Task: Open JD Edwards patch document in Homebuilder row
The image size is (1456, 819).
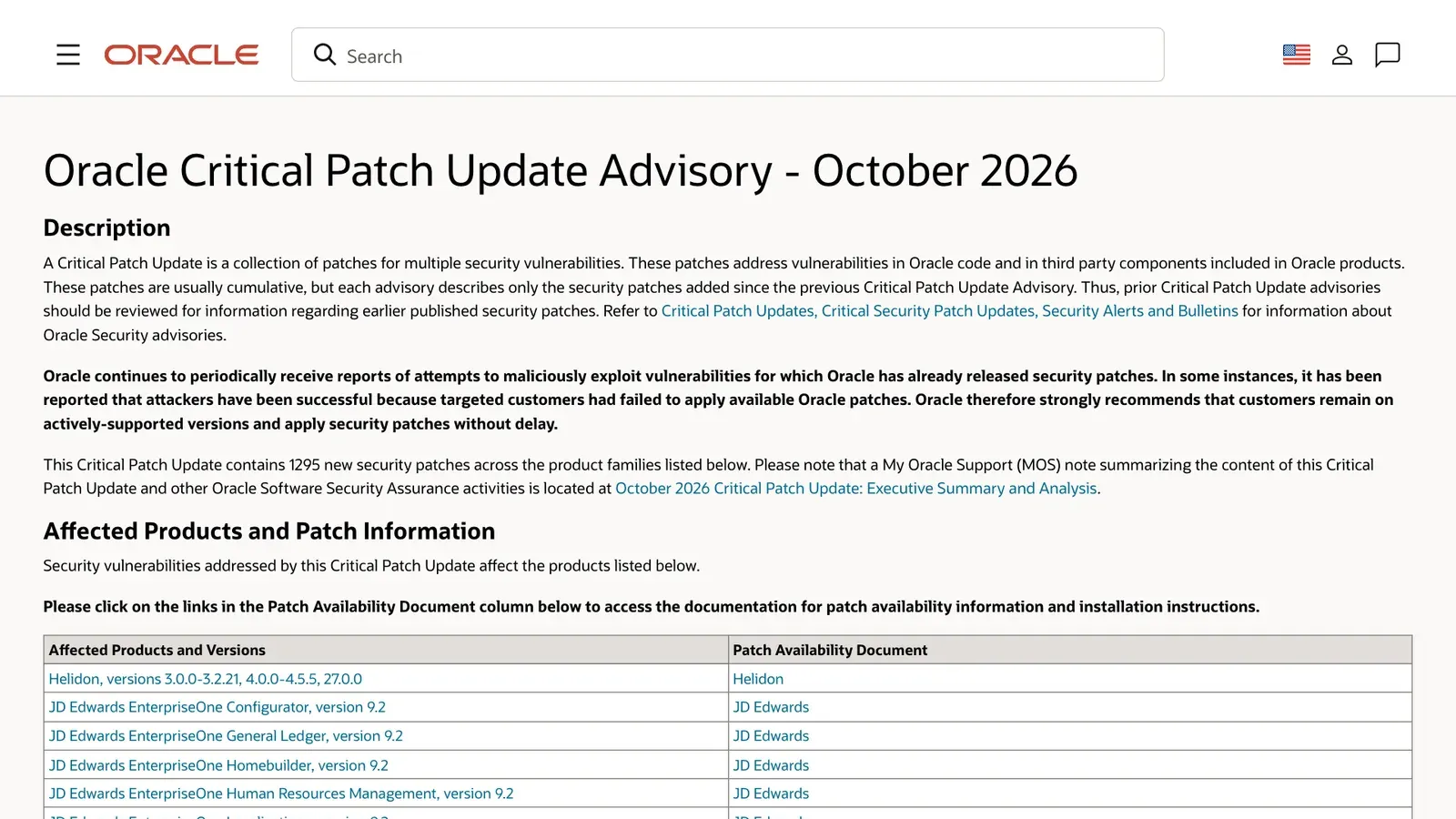Action: 771,765
